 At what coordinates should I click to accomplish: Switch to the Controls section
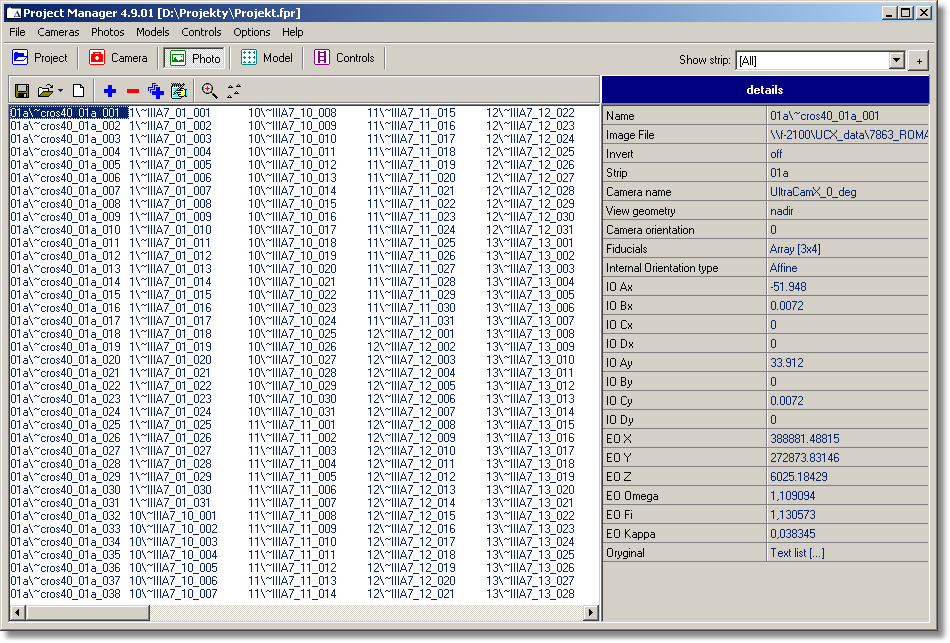click(344, 58)
